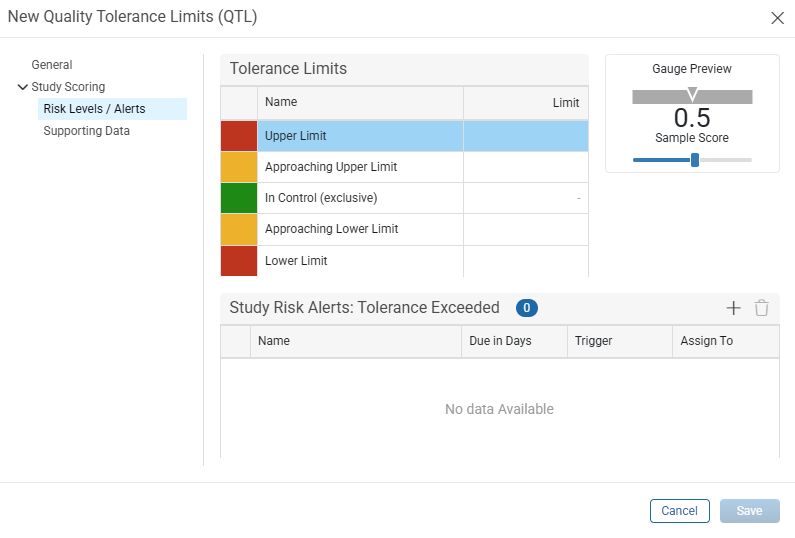Click the alert count badge showing 0
The width and height of the screenshot is (795, 538).
point(527,308)
